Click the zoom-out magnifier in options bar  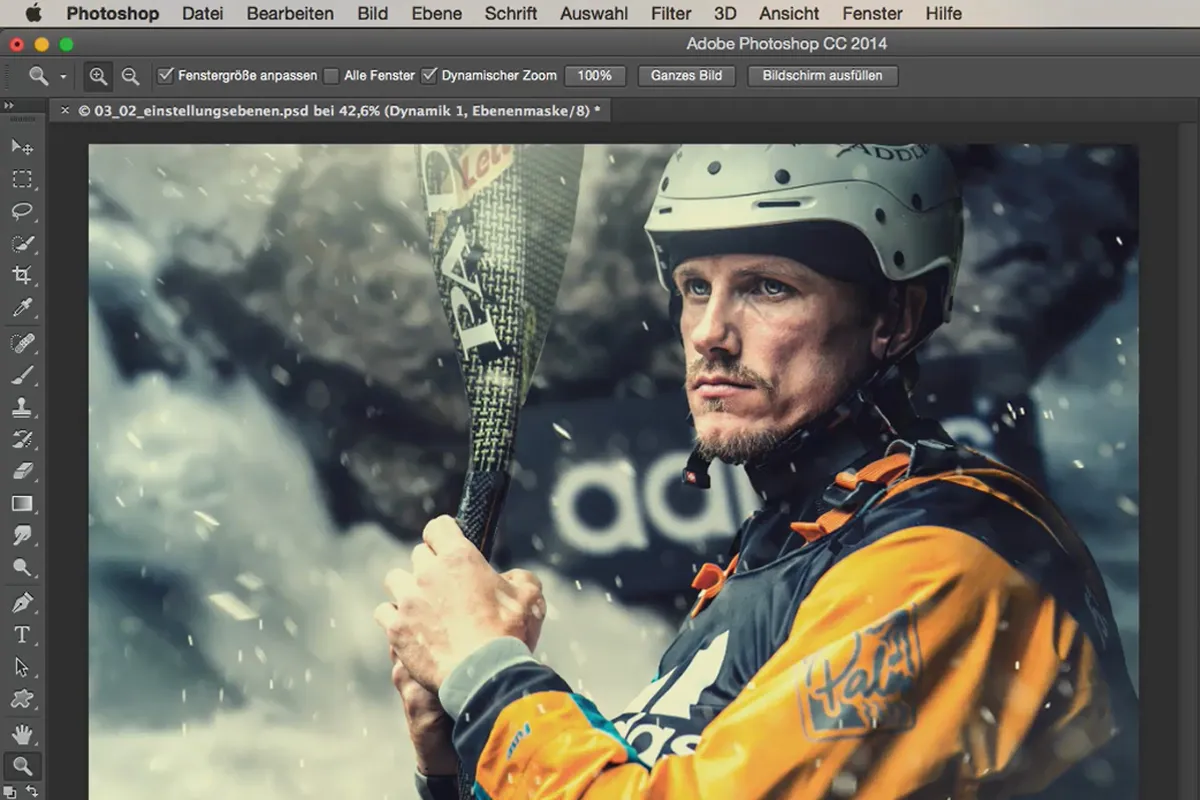pos(130,76)
